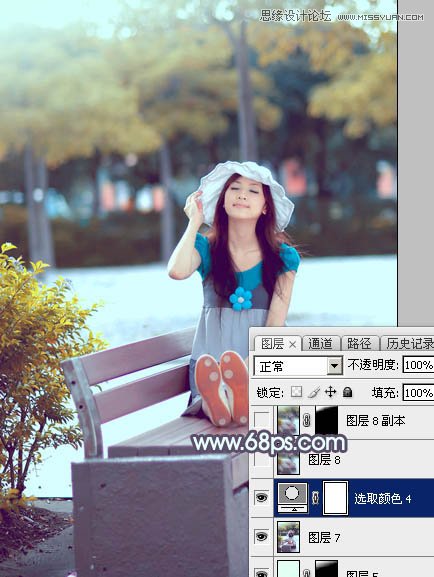Show the 图层 8 layer visibility
The width and height of the screenshot is (434, 577).
[262, 459]
